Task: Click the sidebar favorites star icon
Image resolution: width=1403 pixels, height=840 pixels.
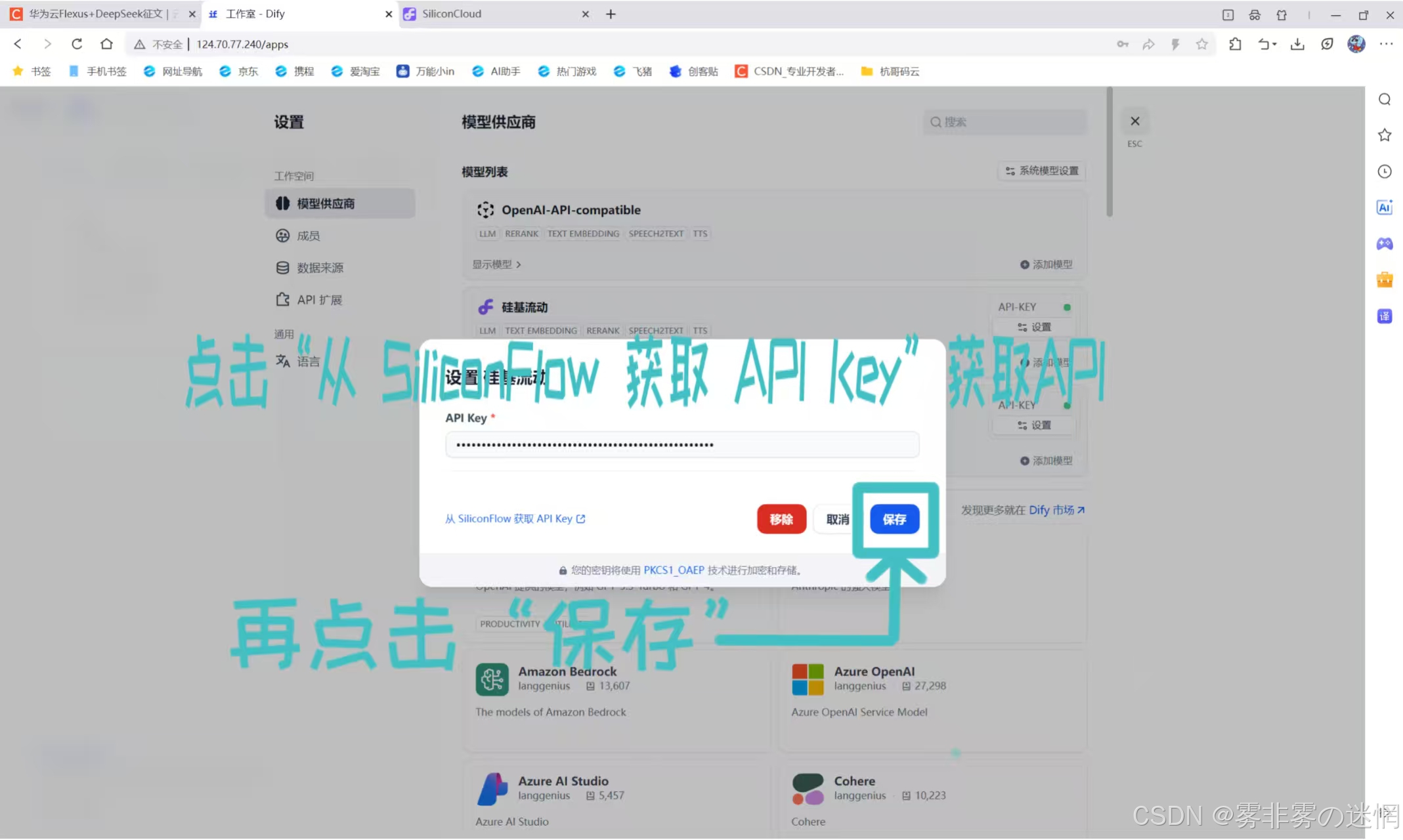Action: 1385,135
